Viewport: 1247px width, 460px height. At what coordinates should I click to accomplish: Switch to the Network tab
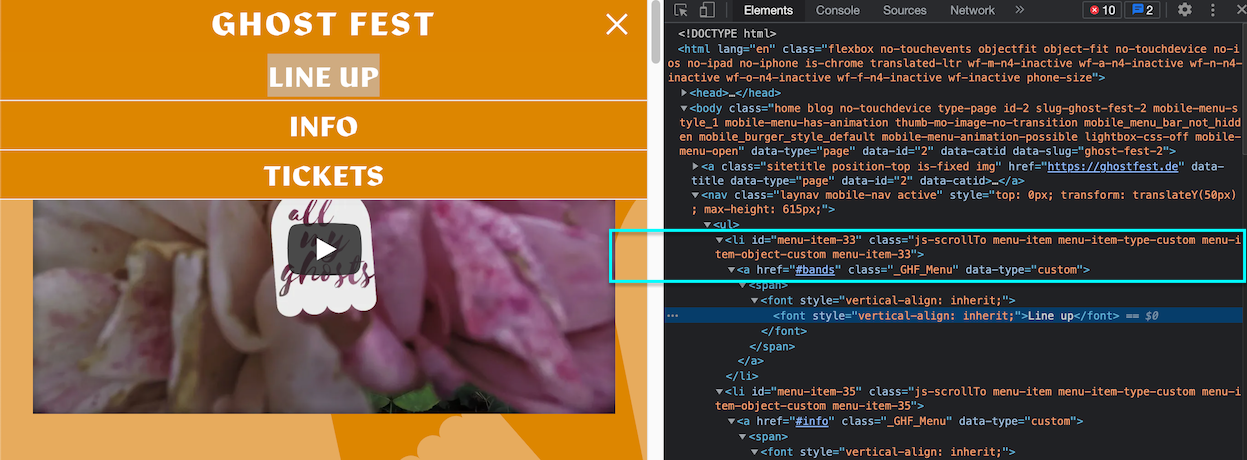pos(972,10)
